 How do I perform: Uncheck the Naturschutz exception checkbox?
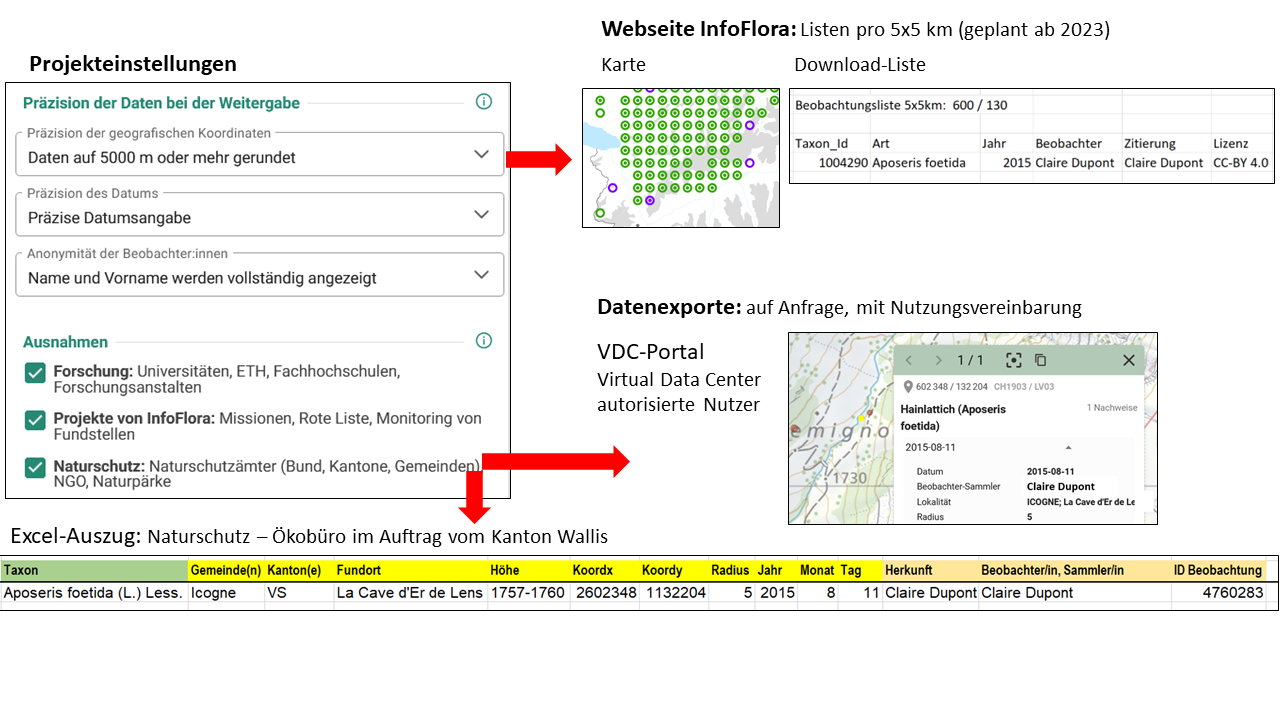click(x=36, y=467)
